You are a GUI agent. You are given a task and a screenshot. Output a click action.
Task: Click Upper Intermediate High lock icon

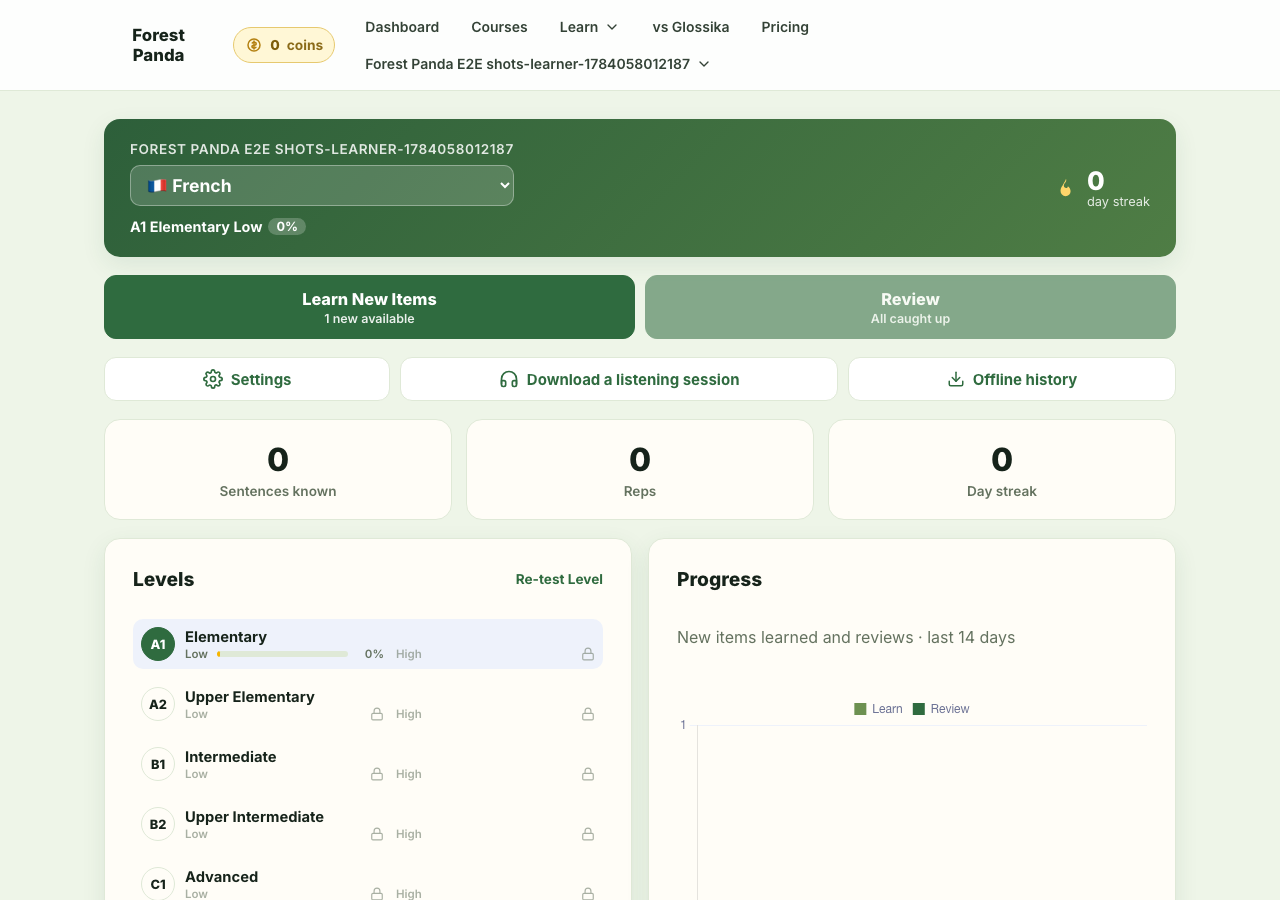click(x=588, y=834)
